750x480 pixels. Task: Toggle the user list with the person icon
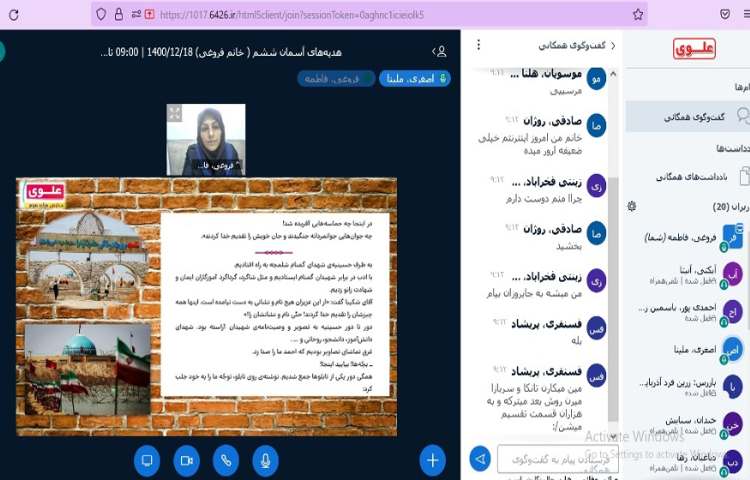(440, 52)
